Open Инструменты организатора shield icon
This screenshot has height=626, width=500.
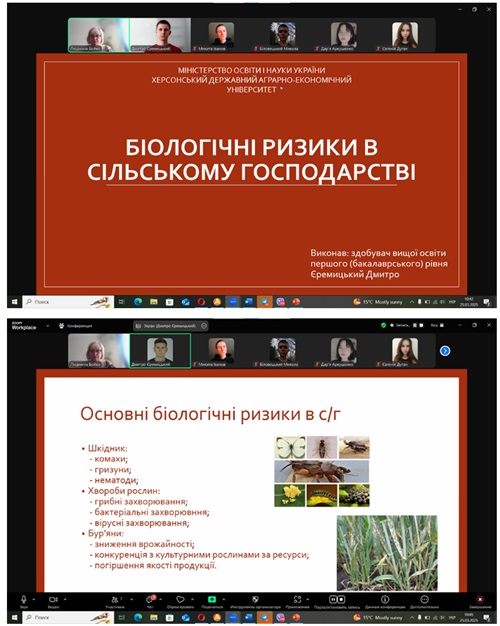pos(255,599)
